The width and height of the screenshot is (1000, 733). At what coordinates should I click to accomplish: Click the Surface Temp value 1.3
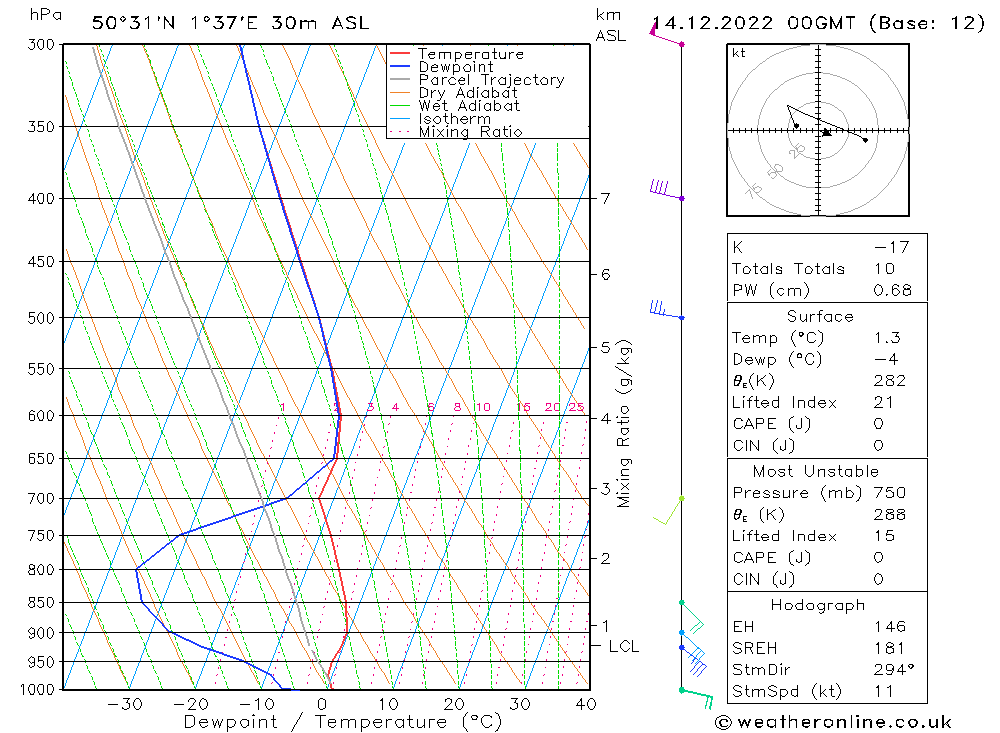click(x=887, y=337)
